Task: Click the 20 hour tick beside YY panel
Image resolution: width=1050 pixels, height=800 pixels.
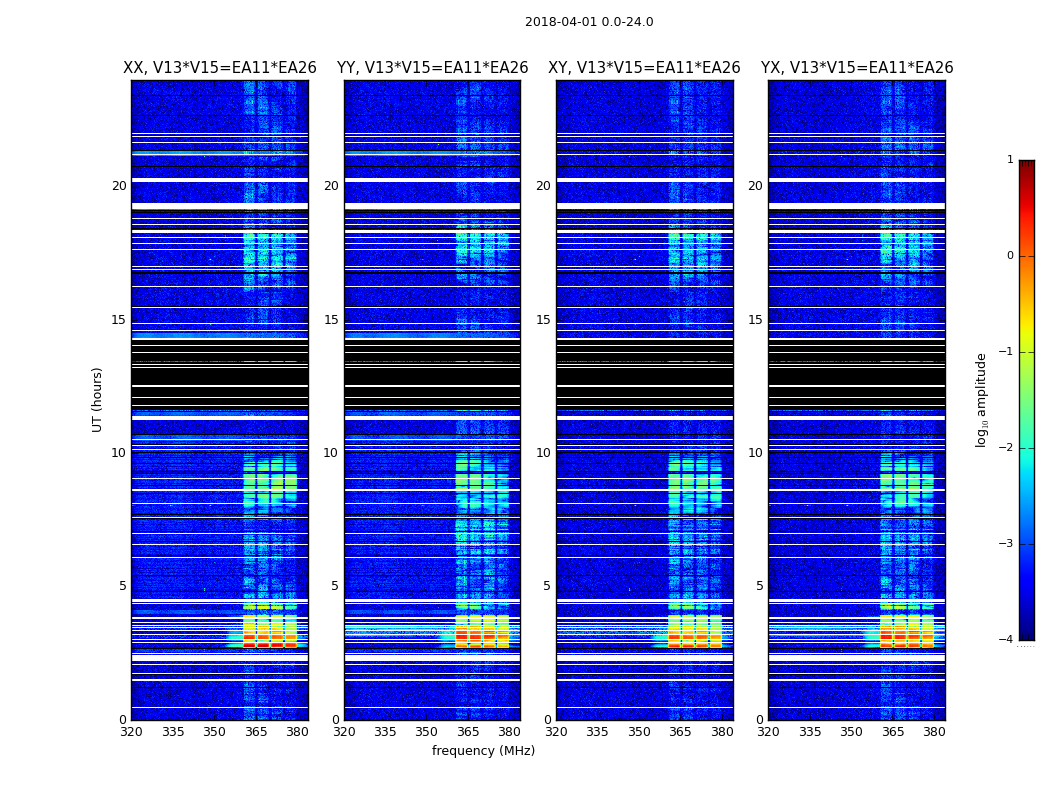Action: (x=330, y=186)
